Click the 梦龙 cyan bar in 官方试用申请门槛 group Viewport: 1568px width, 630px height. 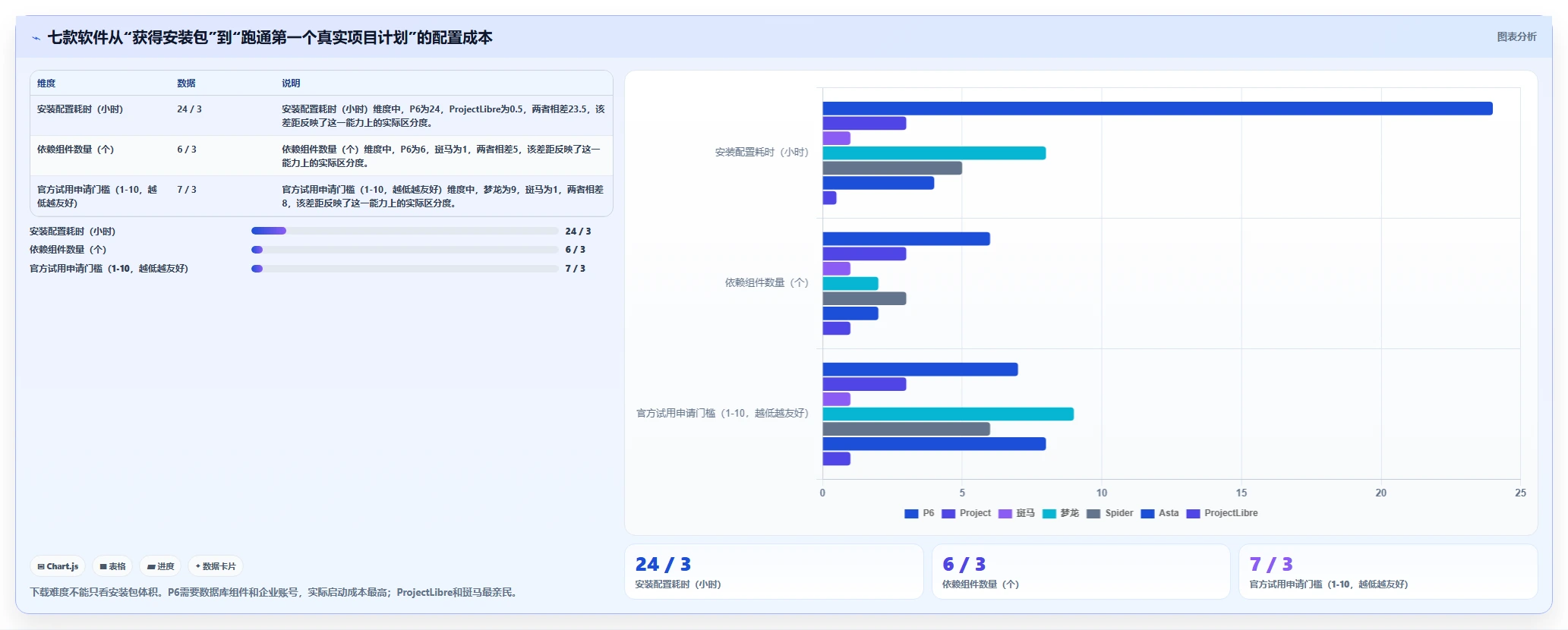point(948,414)
